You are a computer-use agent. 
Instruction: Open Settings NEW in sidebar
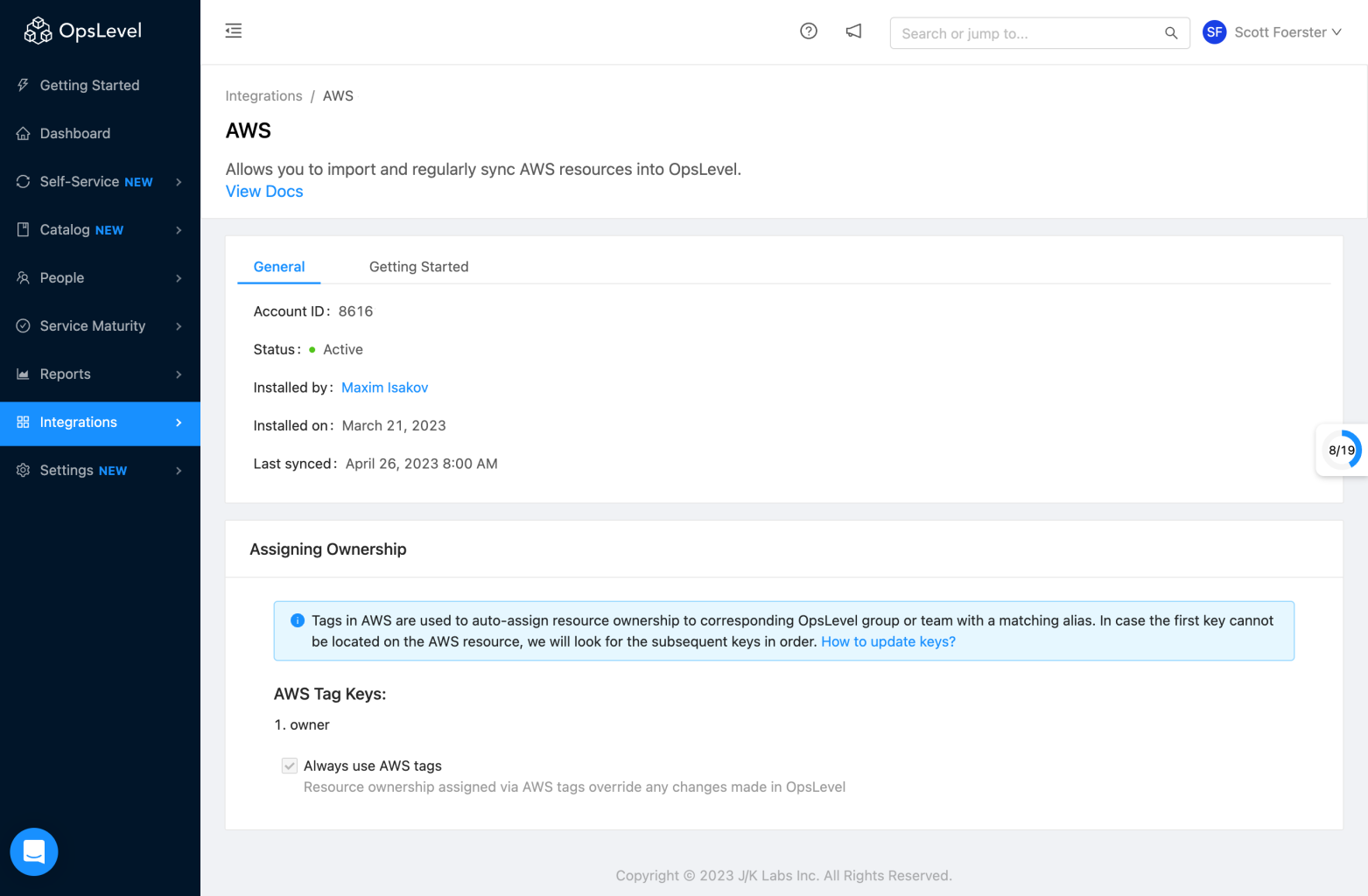pos(100,470)
